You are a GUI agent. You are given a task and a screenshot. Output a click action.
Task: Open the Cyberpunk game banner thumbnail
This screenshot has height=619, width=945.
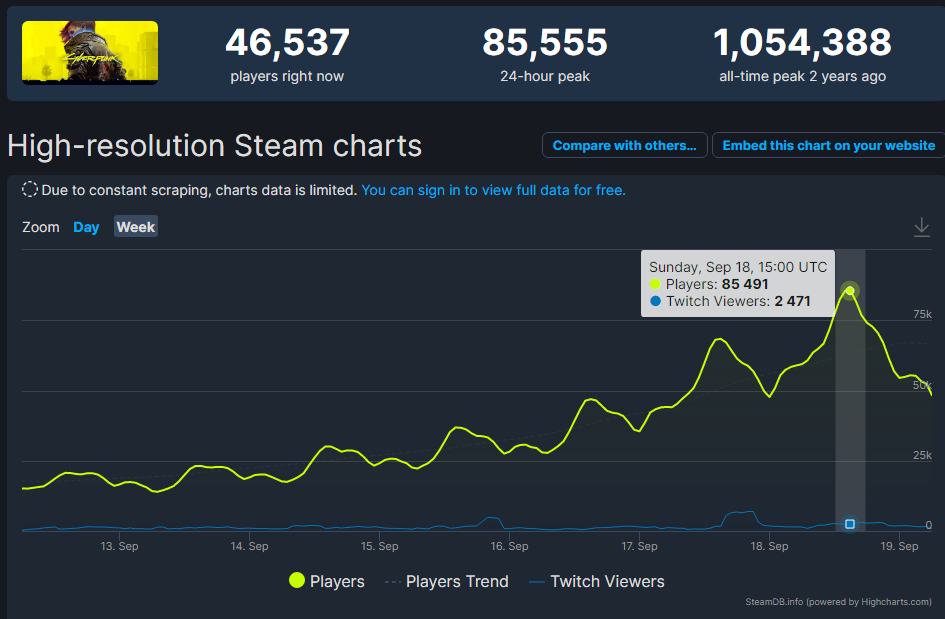pyautogui.click(x=90, y=52)
